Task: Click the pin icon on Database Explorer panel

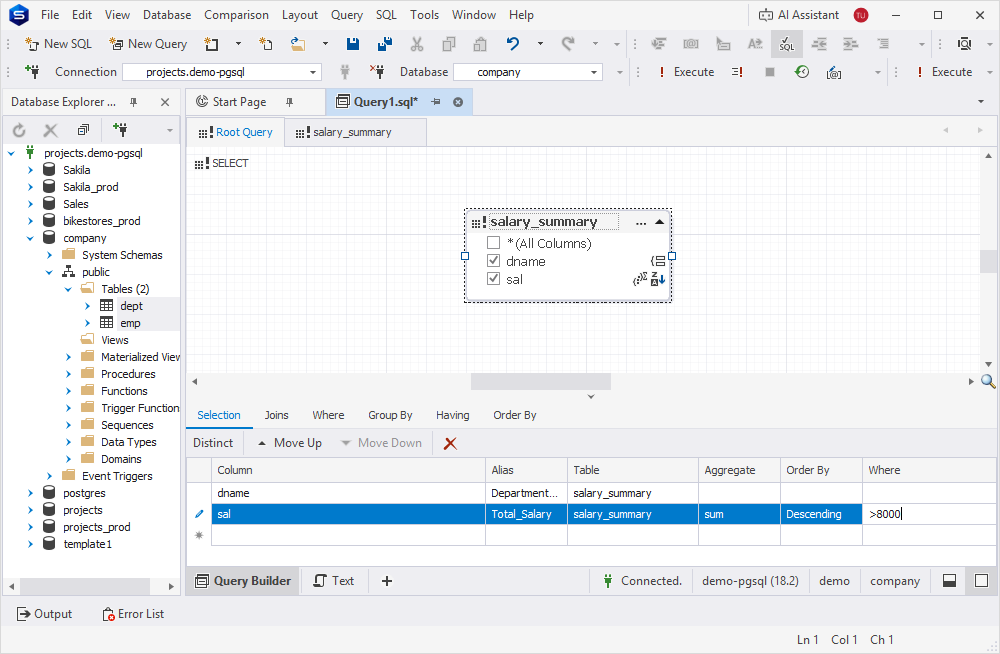Action: tap(133, 102)
